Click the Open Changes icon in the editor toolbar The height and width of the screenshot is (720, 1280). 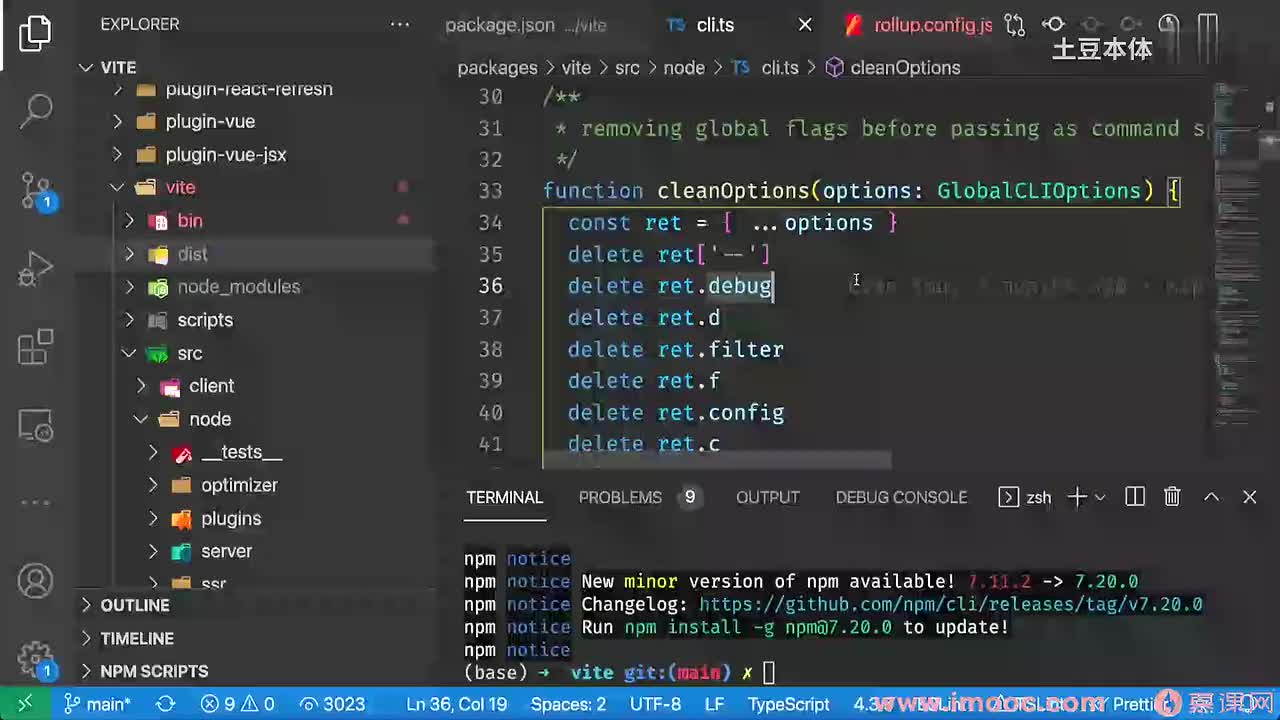(1015, 25)
